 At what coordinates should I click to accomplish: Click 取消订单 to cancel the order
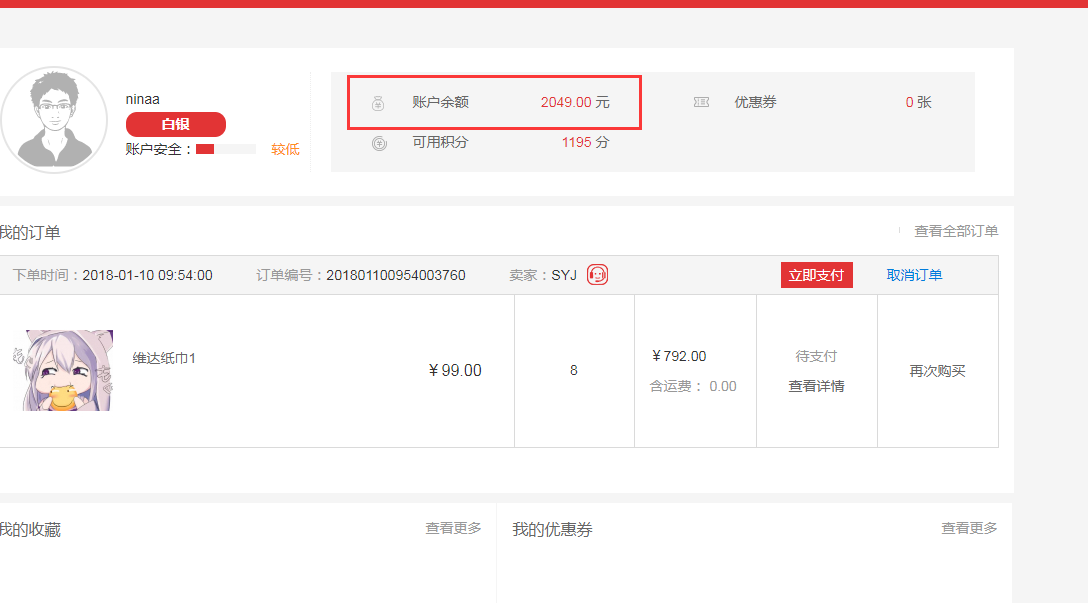tap(914, 275)
